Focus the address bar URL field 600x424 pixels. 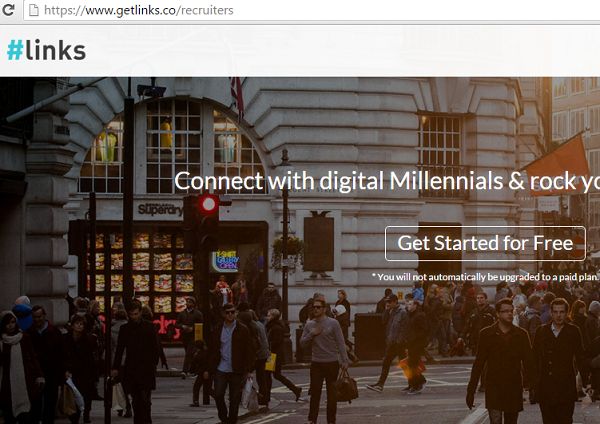click(311, 10)
